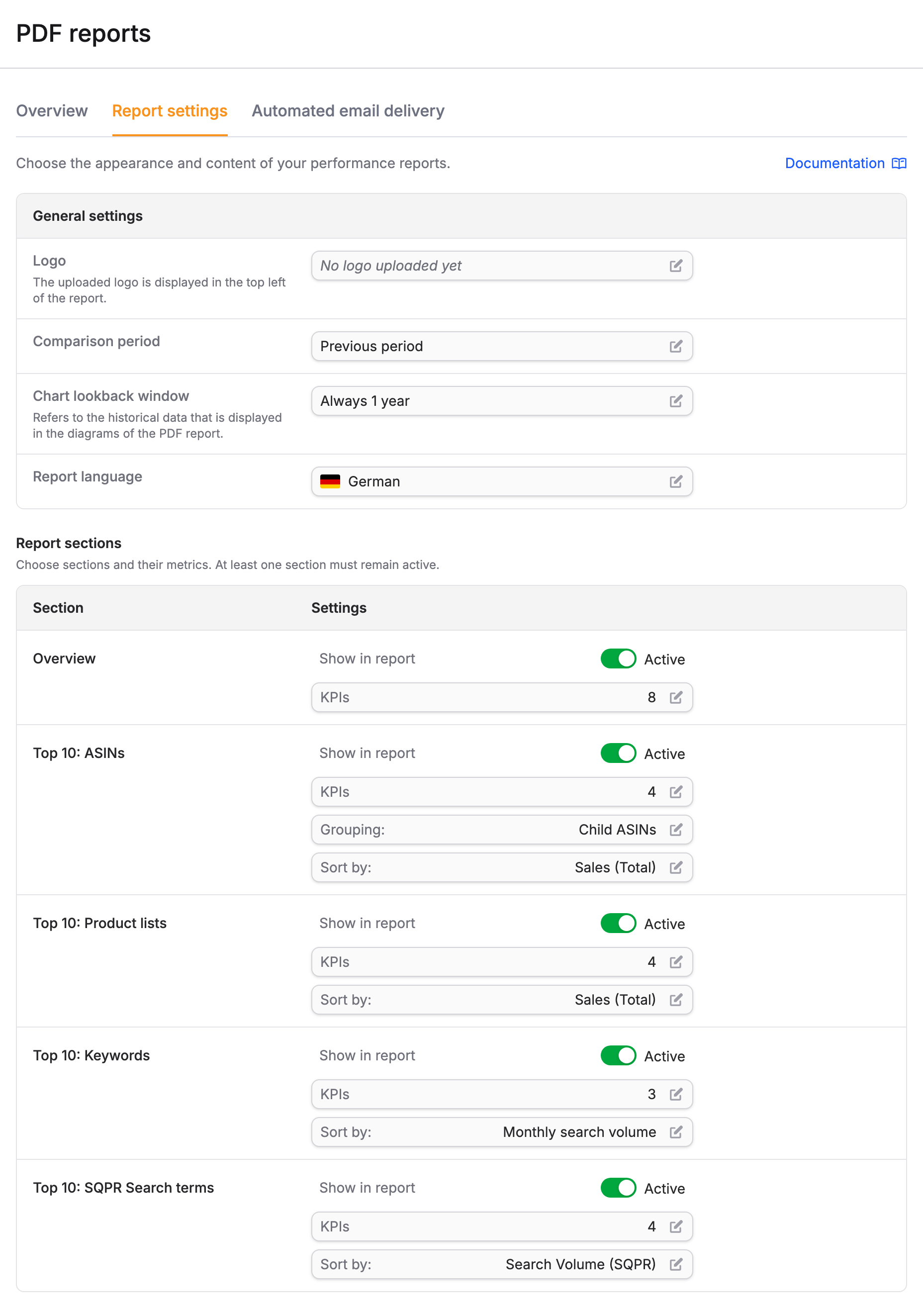
Task: Click Overview row Show in report text
Action: click(367, 659)
